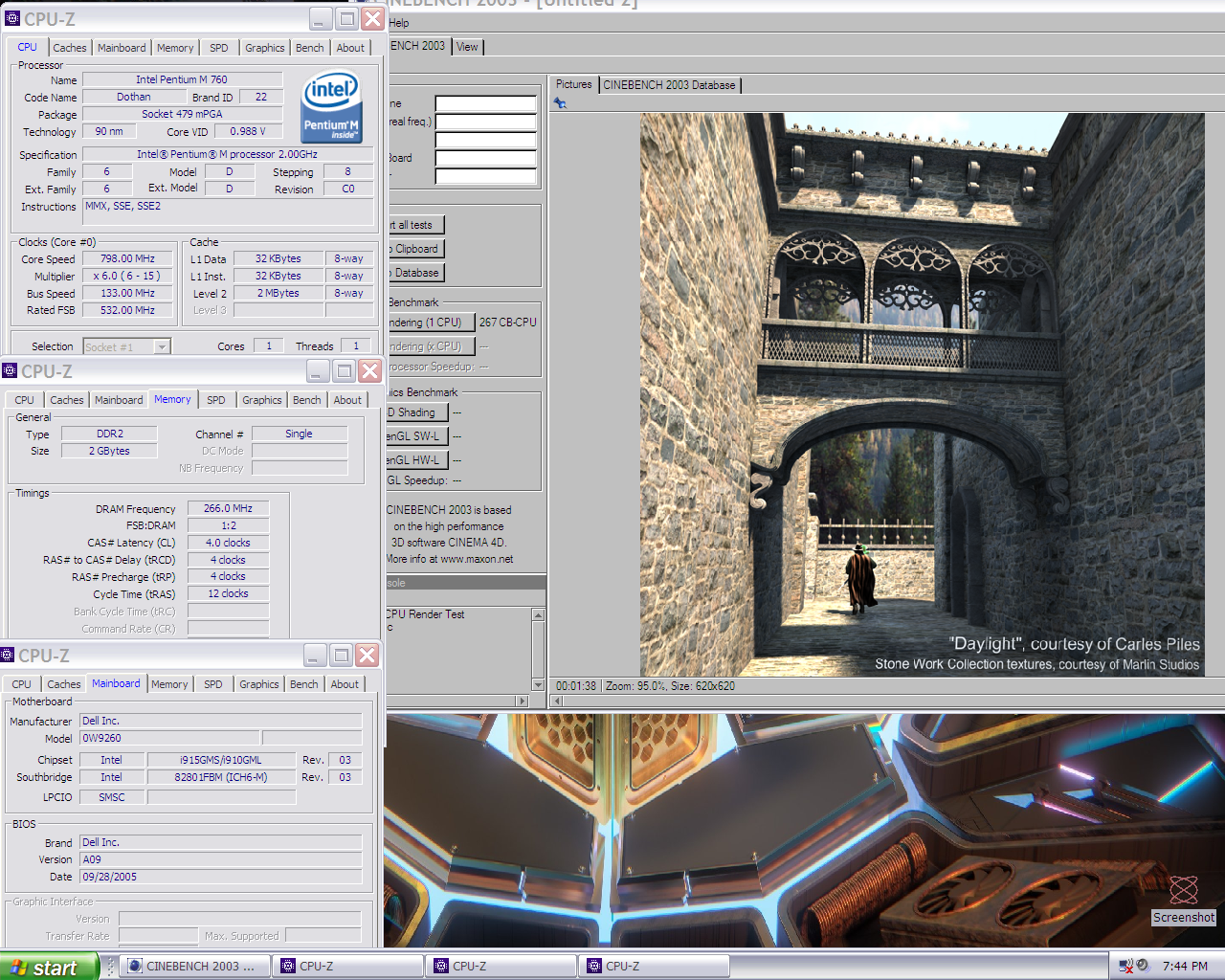Open About tab in top CPU-Z window
Viewport: 1225px width, 980px height.
click(350, 48)
